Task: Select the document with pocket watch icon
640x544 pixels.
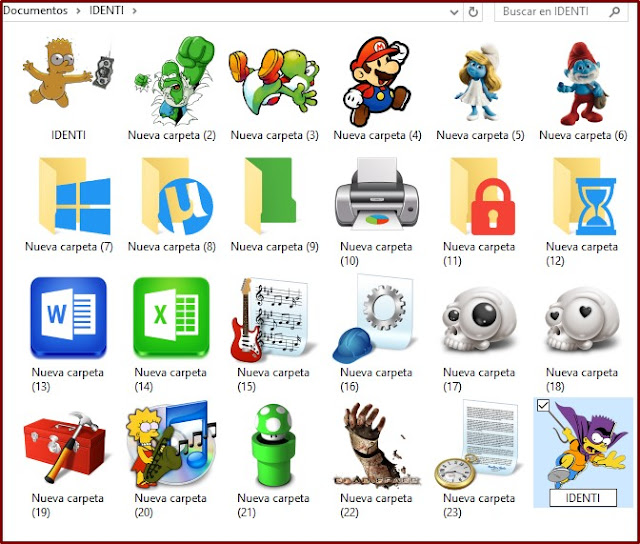Action: click(477, 445)
